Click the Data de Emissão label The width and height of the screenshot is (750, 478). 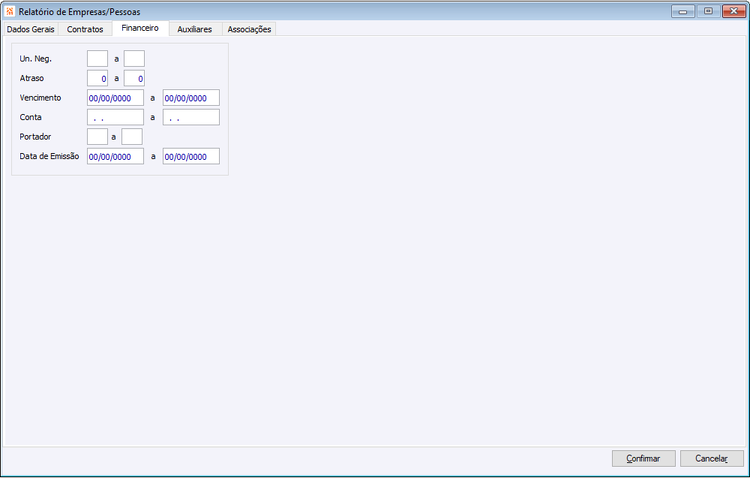[49, 156]
